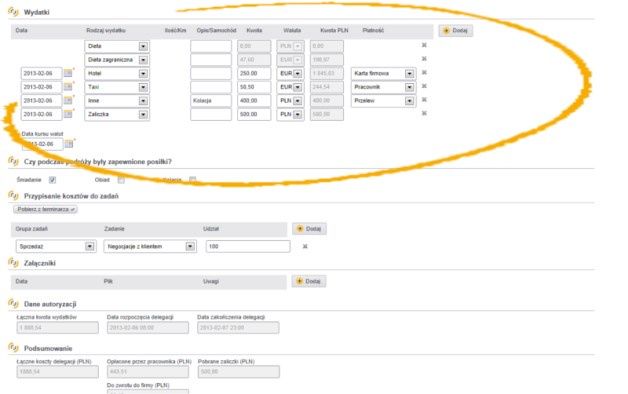
Task: Click the Pobrane zaliczki (PLN) field
Action: (239, 372)
